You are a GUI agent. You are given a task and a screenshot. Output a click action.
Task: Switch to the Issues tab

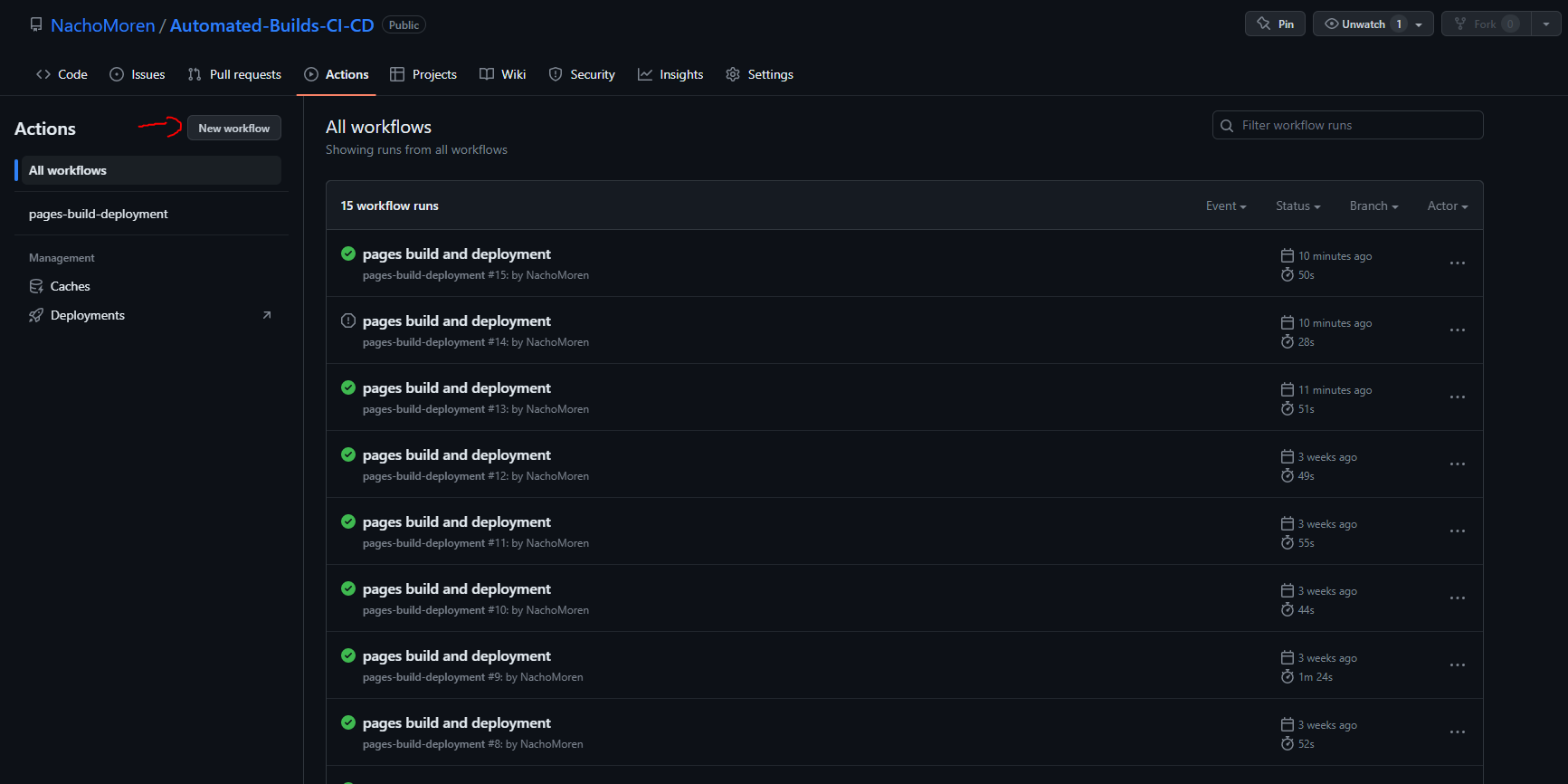(x=138, y=74)
